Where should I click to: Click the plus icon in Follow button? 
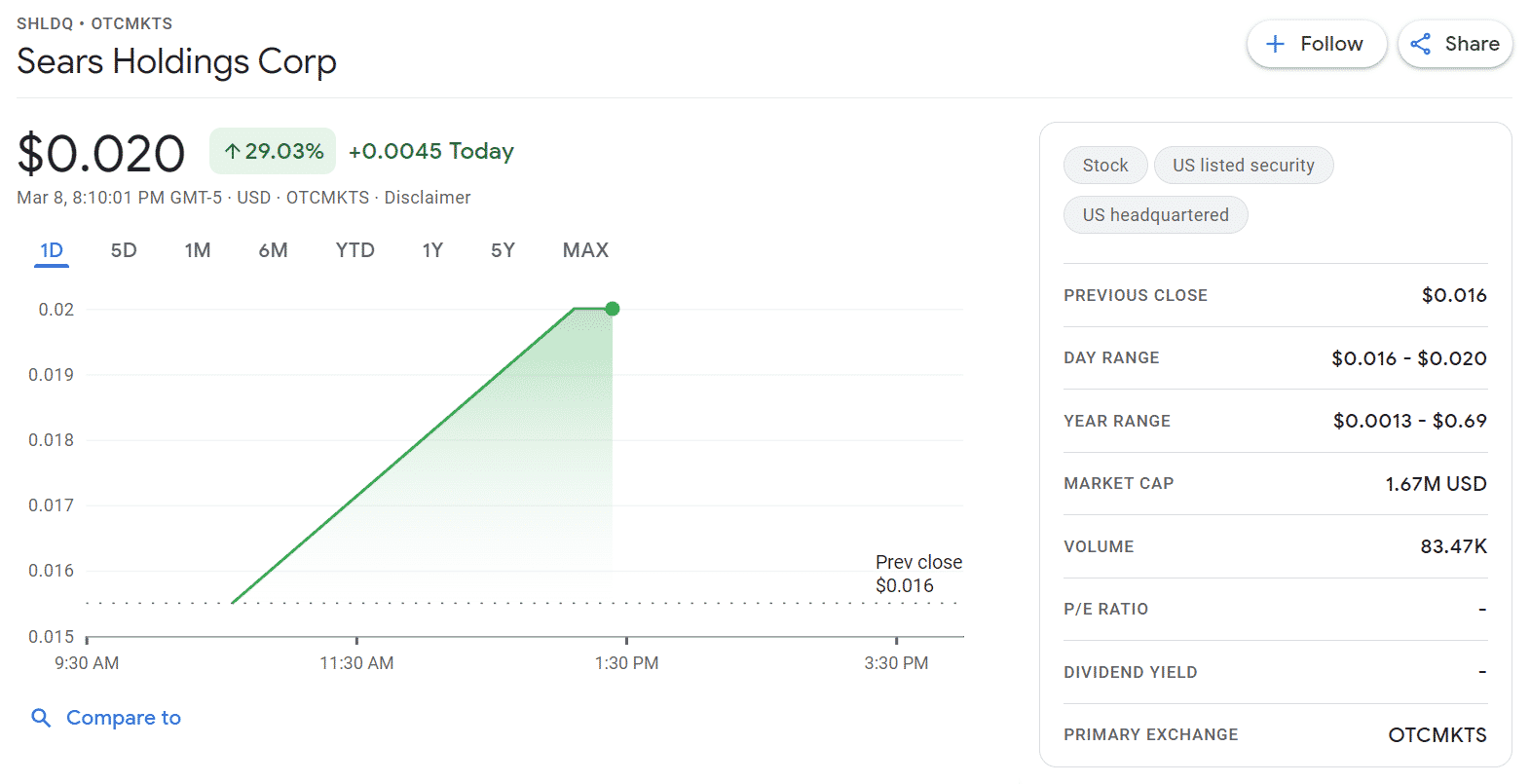pyautogui.click(x=1275, y=44)
